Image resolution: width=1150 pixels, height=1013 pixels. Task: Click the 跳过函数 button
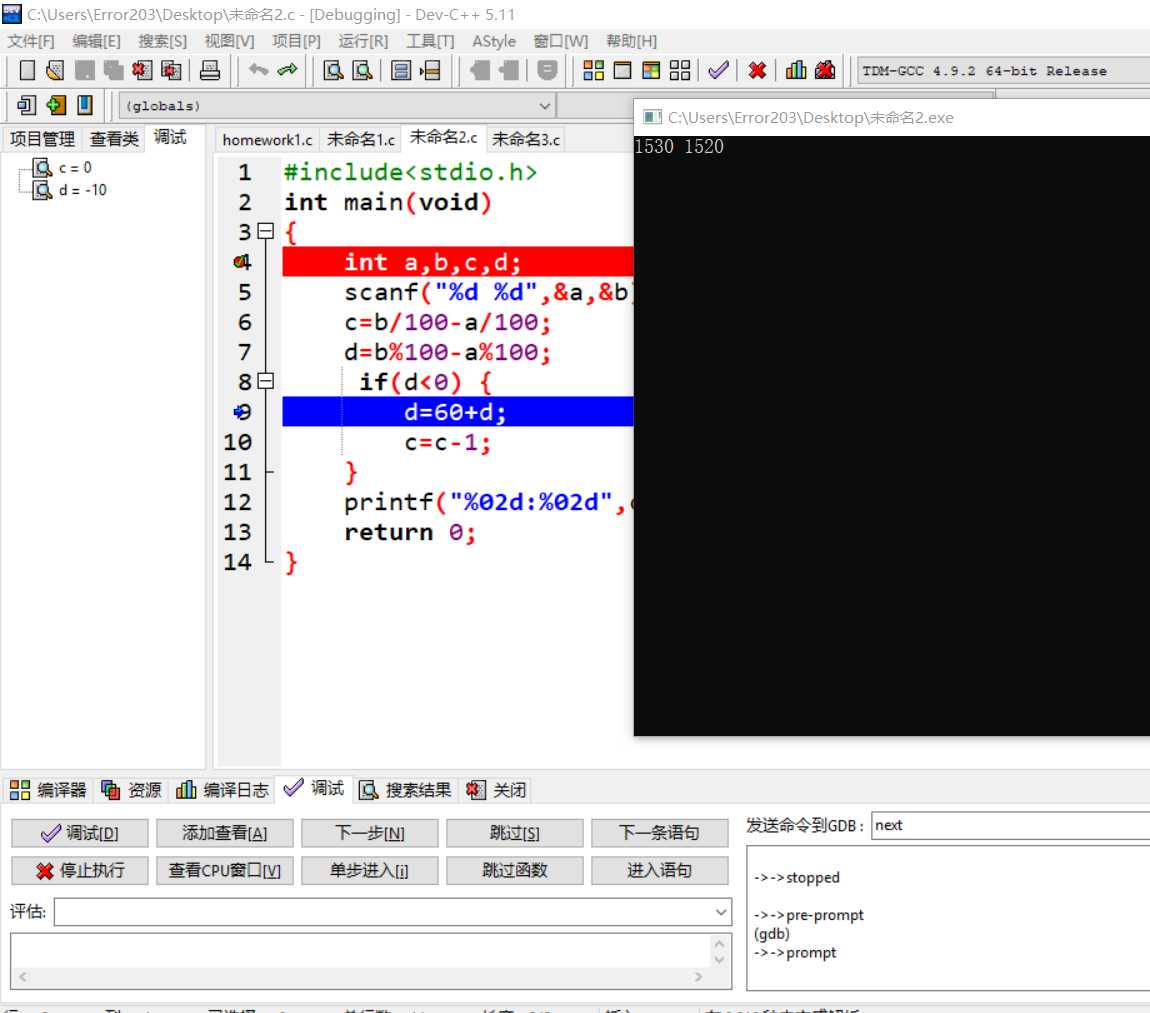click(515, 871)
